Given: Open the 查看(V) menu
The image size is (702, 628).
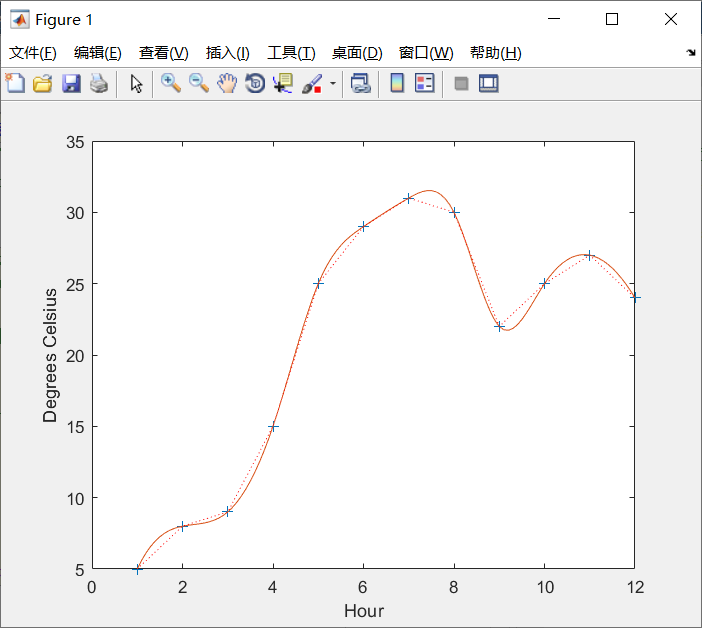Looking at the screenshot, I should click(163, 53).
